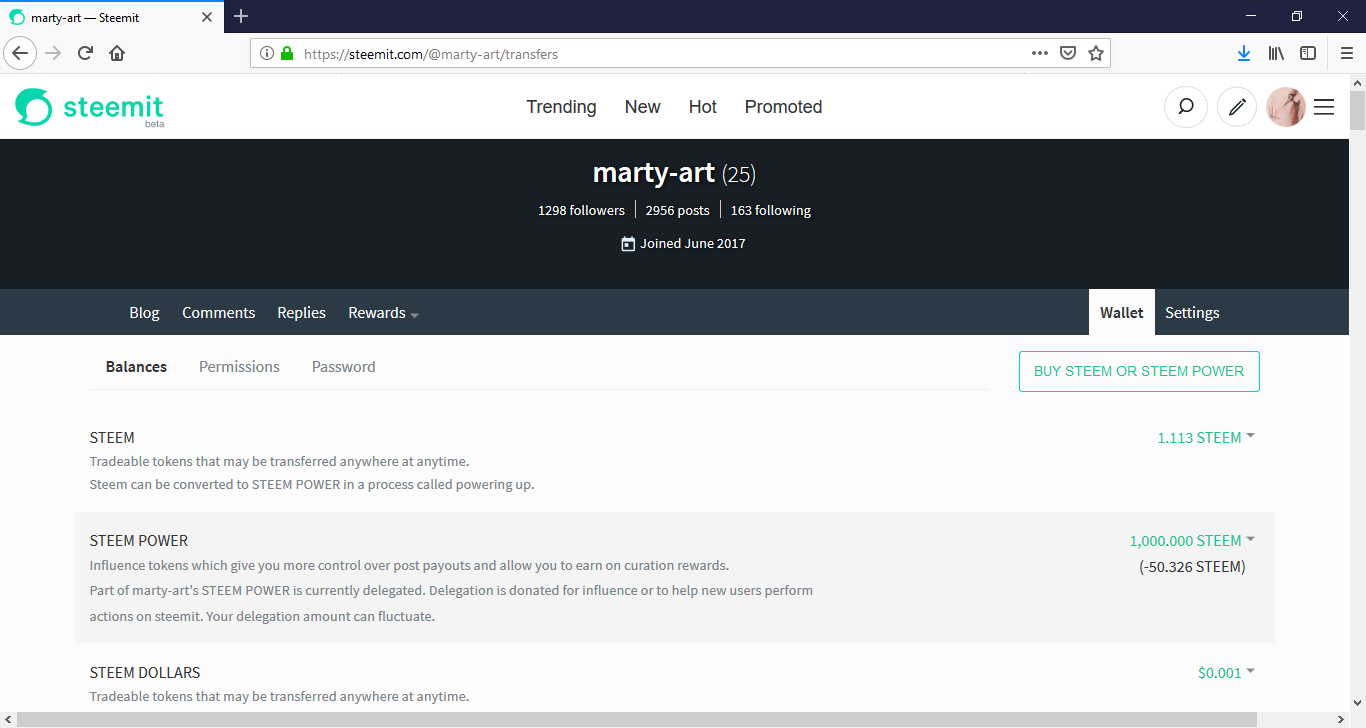This screenshot has width=1366, height=728.
Task: View the 2956 posts link
Action: [x=677, y=211]
